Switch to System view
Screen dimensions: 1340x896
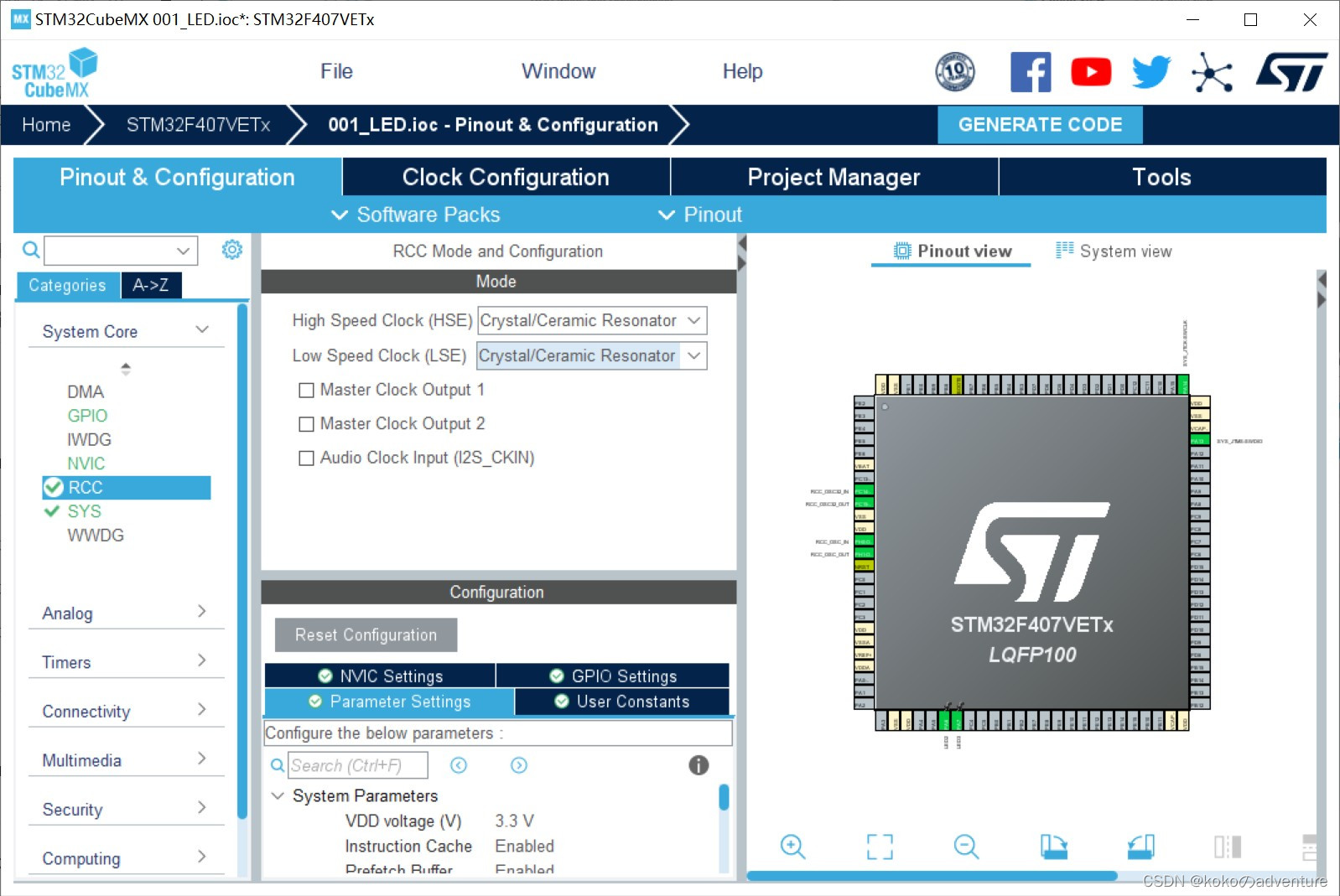(x=1114, y=251)
